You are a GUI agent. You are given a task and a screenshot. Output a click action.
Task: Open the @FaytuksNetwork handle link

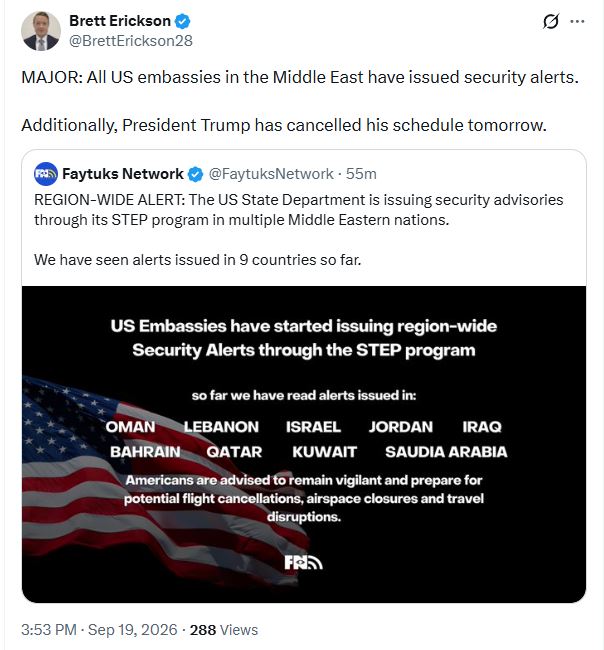click(271, 174)
